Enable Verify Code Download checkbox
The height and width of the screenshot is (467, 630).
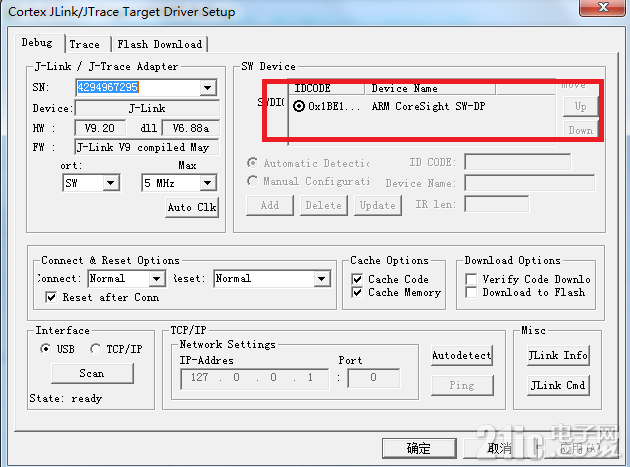(x=471, y=279)
